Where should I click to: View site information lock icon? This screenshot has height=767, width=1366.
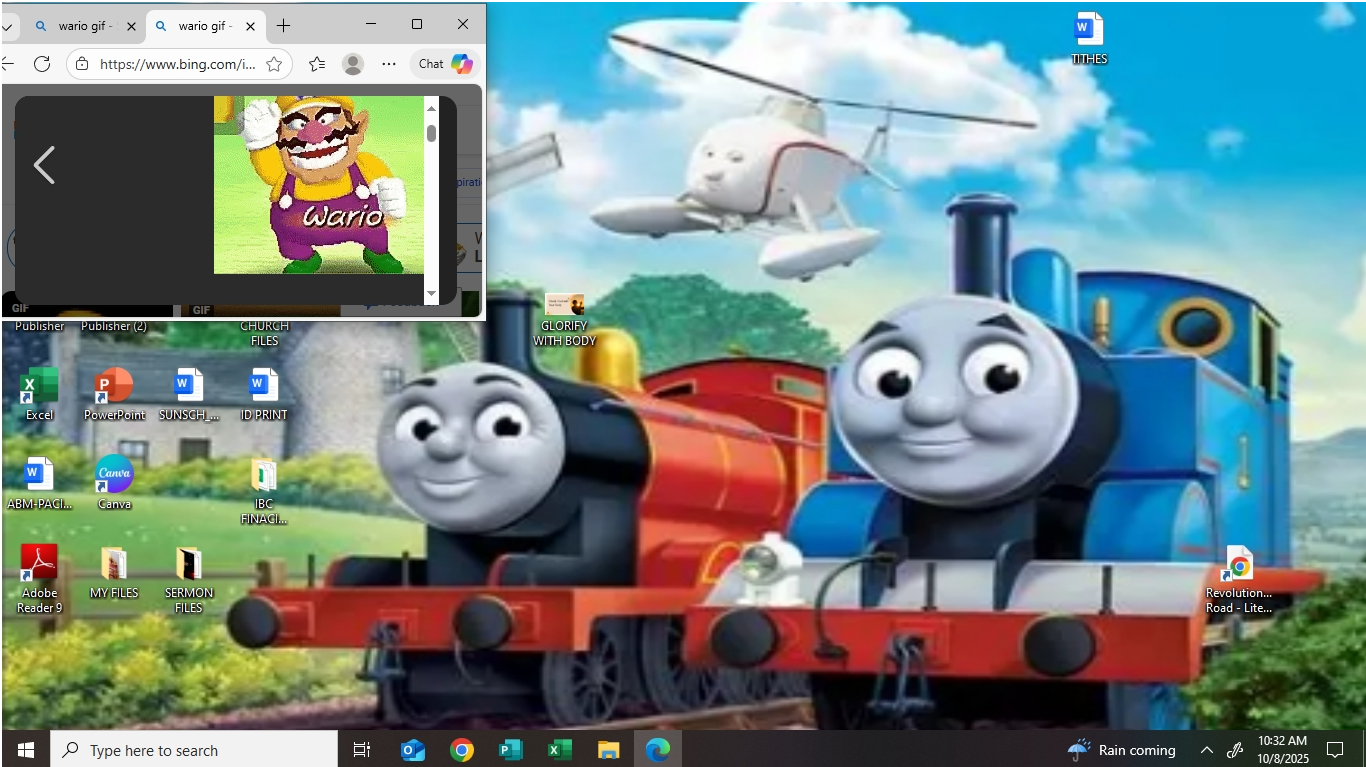click(x=83, y=64)
